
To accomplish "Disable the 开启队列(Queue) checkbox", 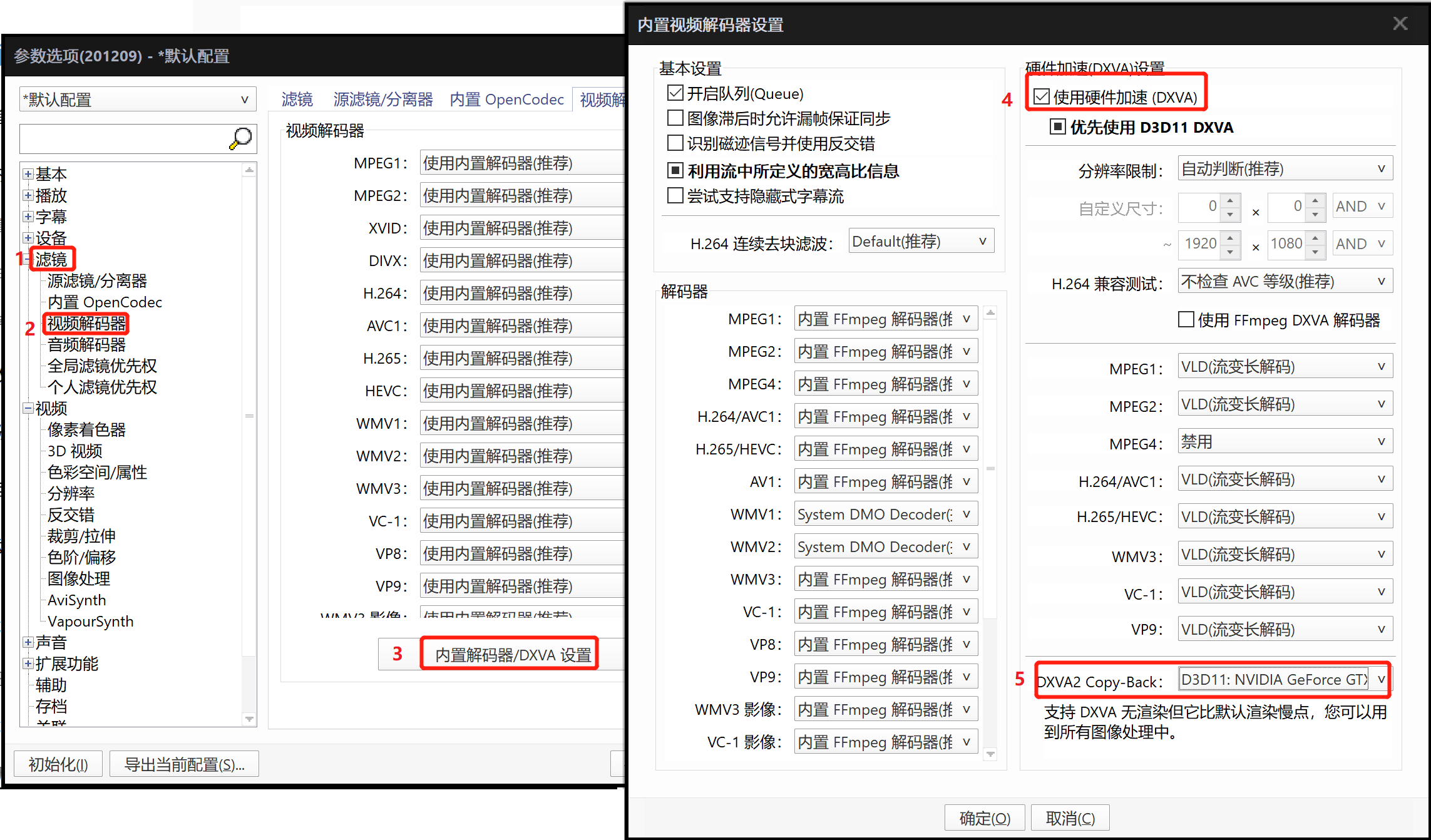I will point(675,93).
